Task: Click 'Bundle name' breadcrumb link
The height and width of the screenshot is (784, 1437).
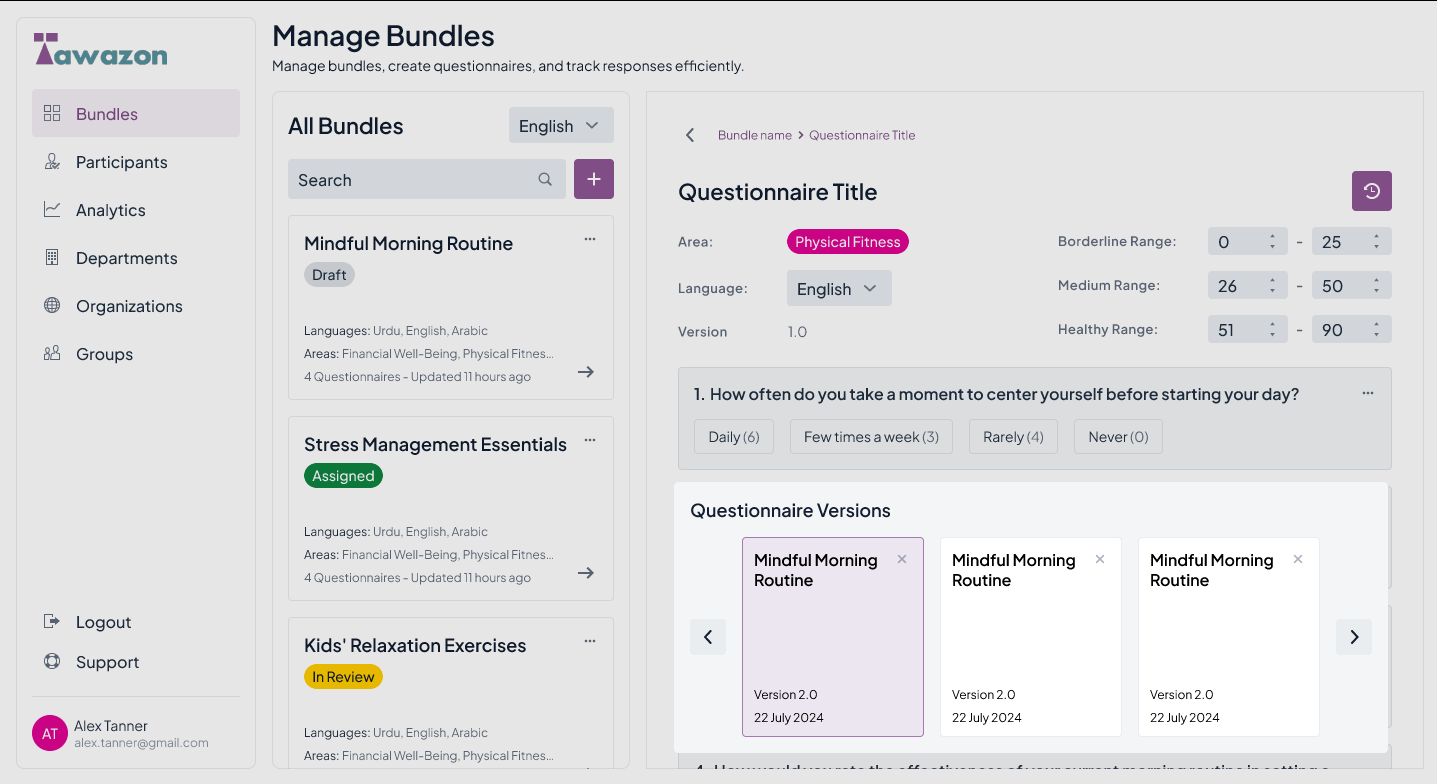Action: click(754, 135)
